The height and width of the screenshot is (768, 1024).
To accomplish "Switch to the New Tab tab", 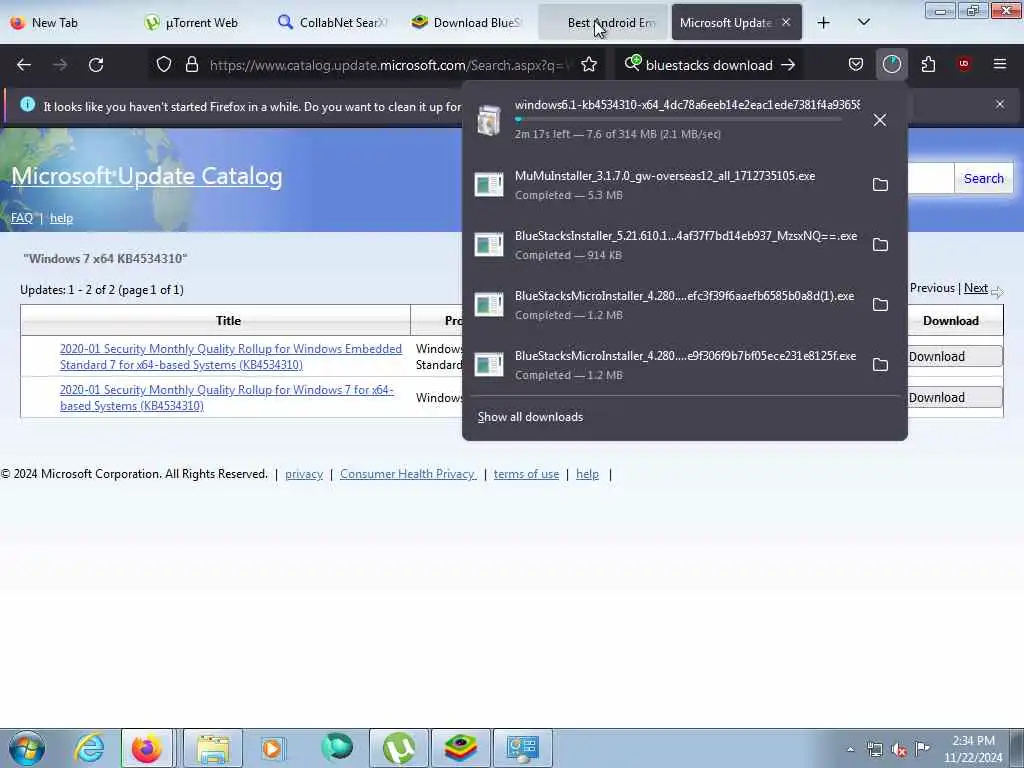I will tap(69, 23).
